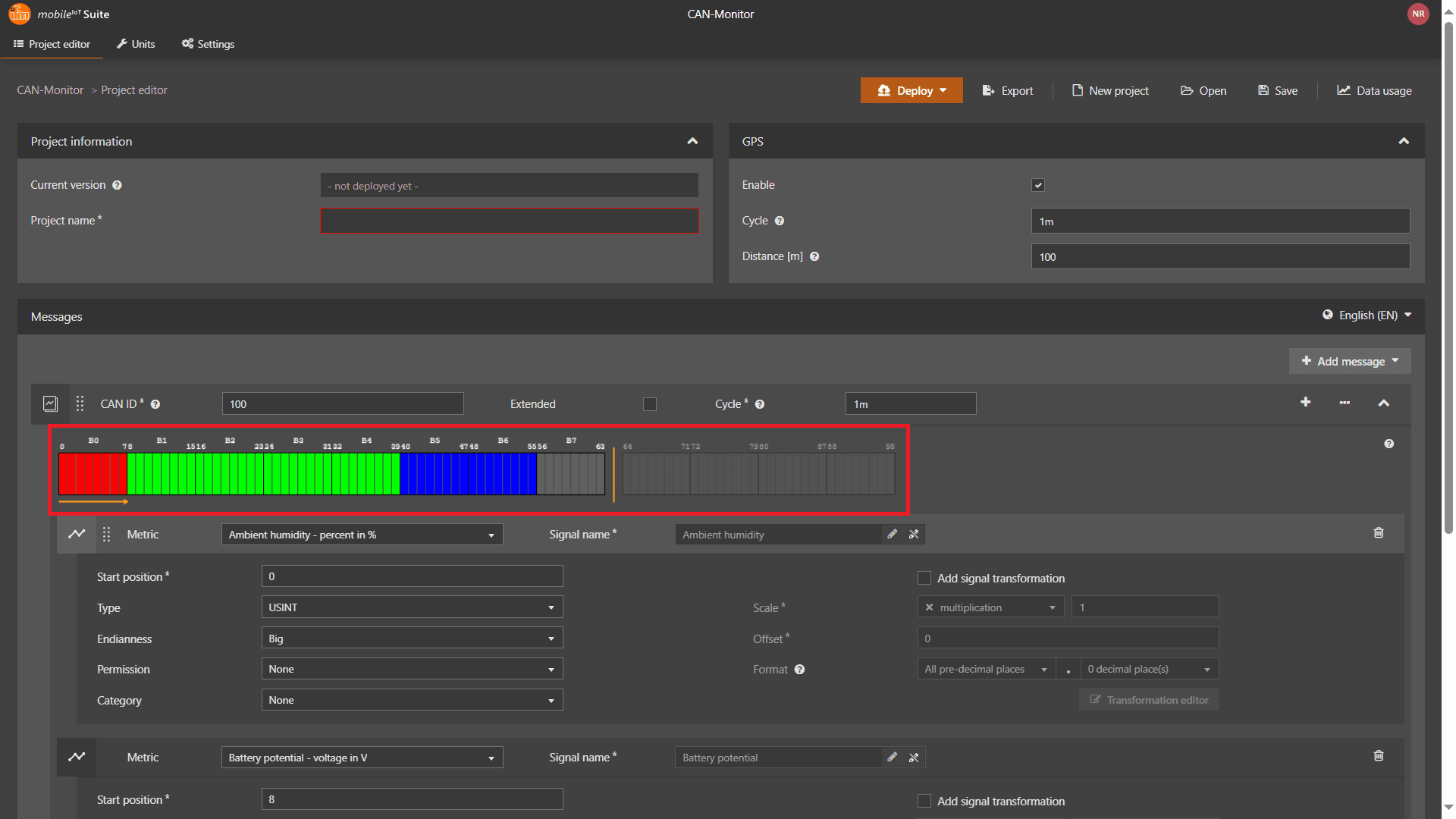This screenshot has height=819, width=1456.
Task: Delete the Ambient humidity signal via trash icon
Action: pos(1379,533)
